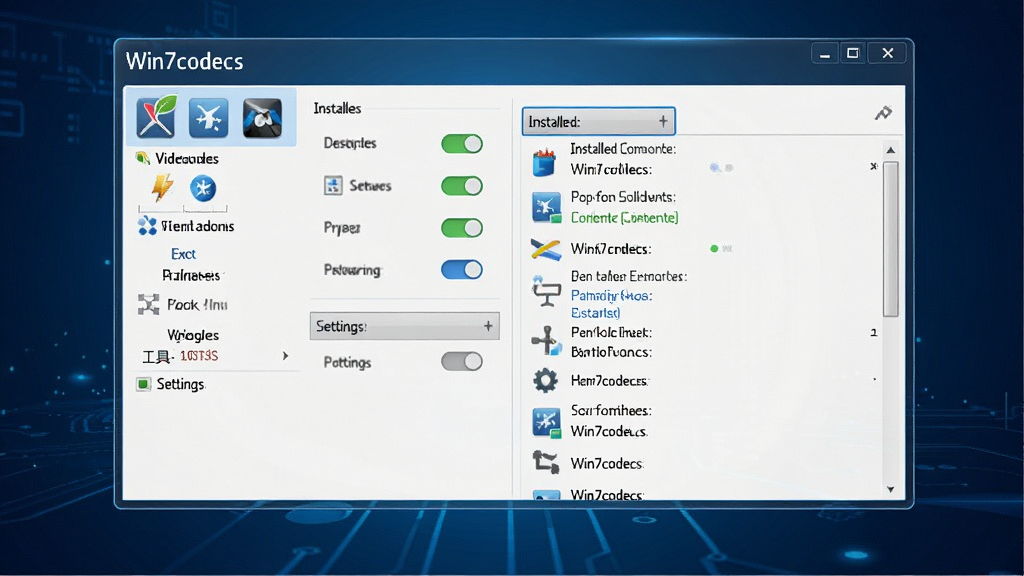This screenshot has height=576, width=1024.
Task: Click the Installes heading
Action: (x=337, y=108)
